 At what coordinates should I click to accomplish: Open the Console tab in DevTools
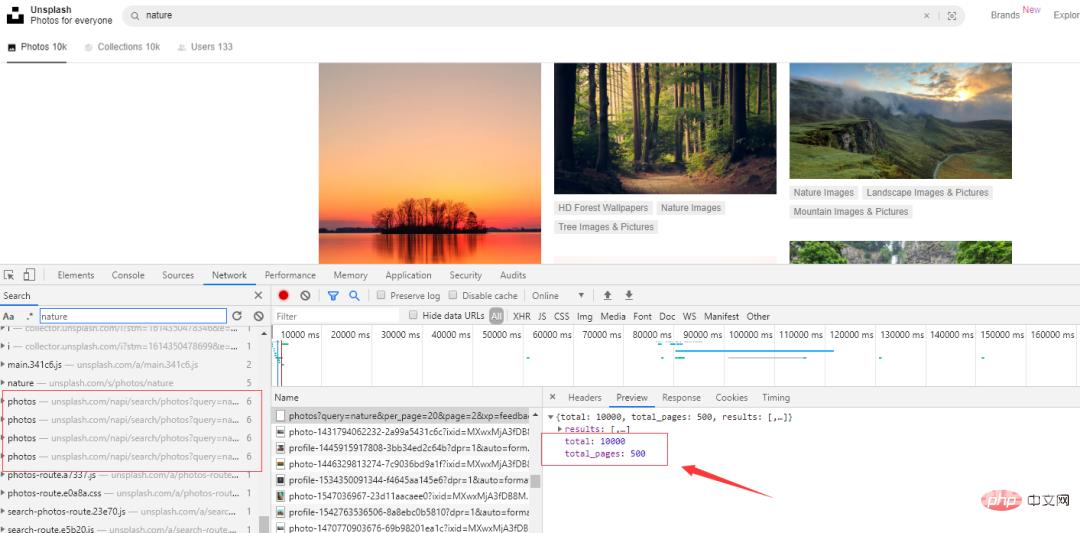click(x=128, y=275)
